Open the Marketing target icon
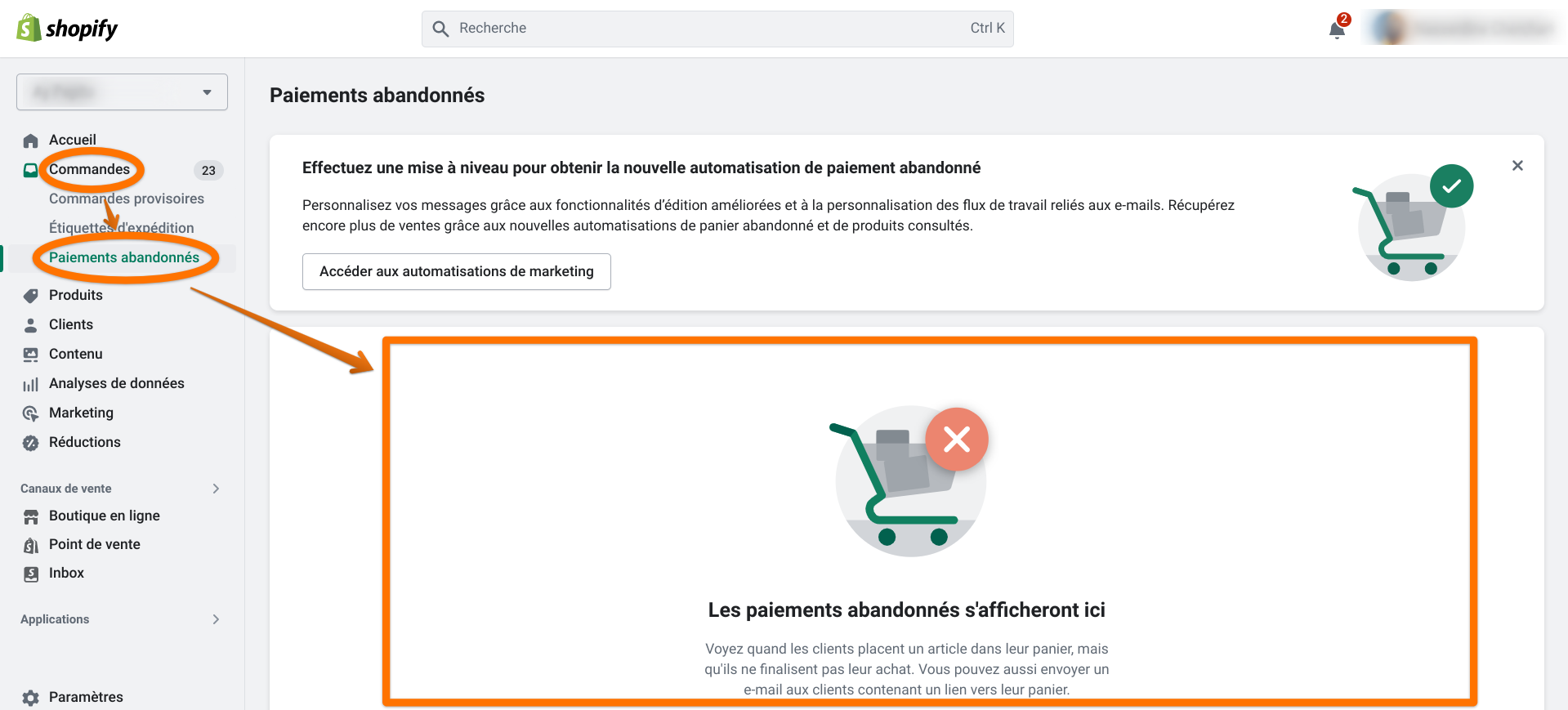 tap(30, 413)
